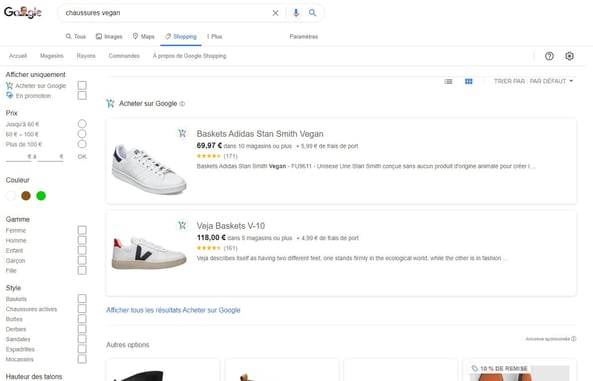Submit search with the magnifier icon
This screenshot has width=593, height=381.
coord(312,13)
